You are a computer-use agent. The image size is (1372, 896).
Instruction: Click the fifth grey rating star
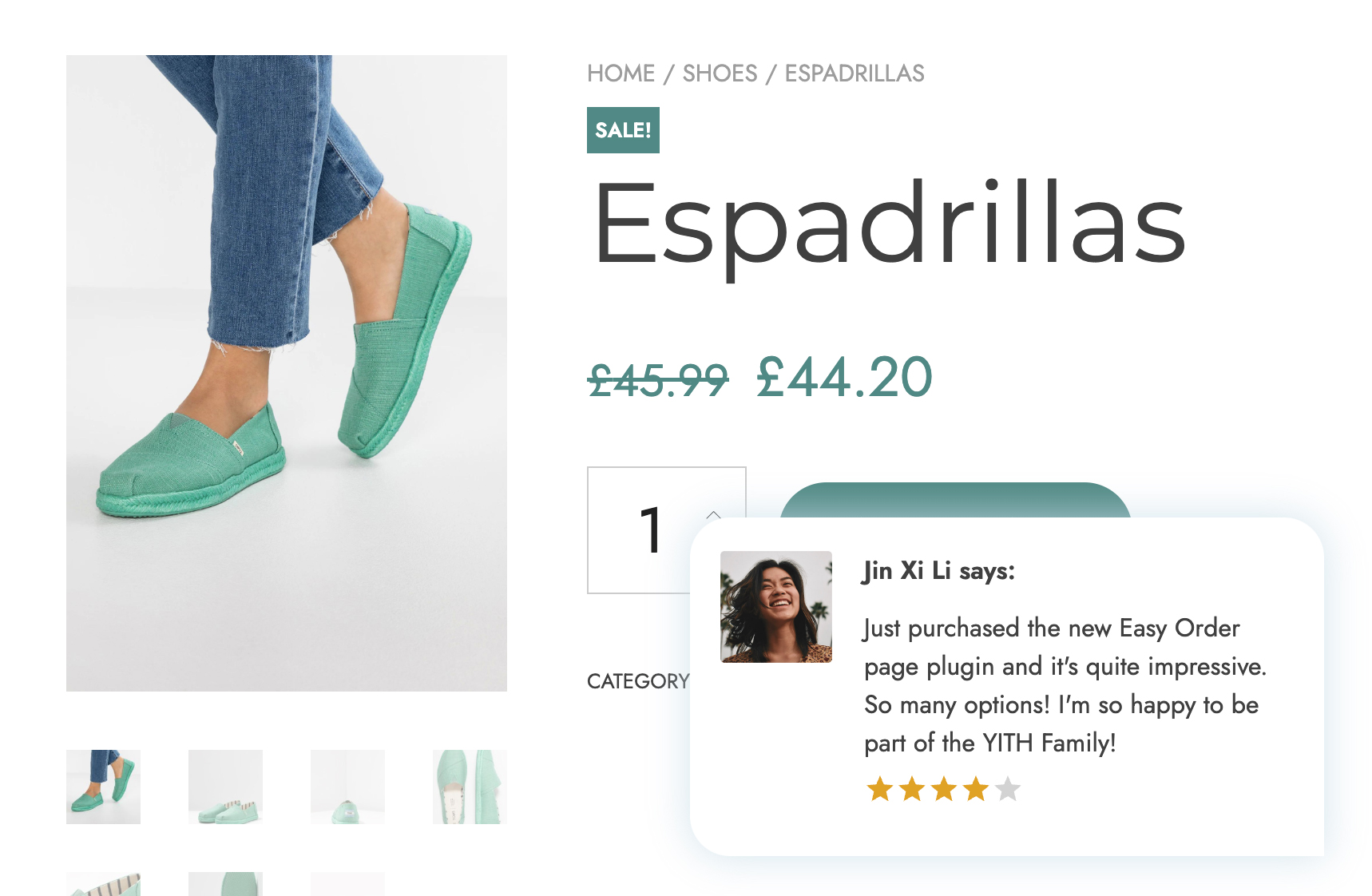pyautogui.click(x=1008, y=789)
